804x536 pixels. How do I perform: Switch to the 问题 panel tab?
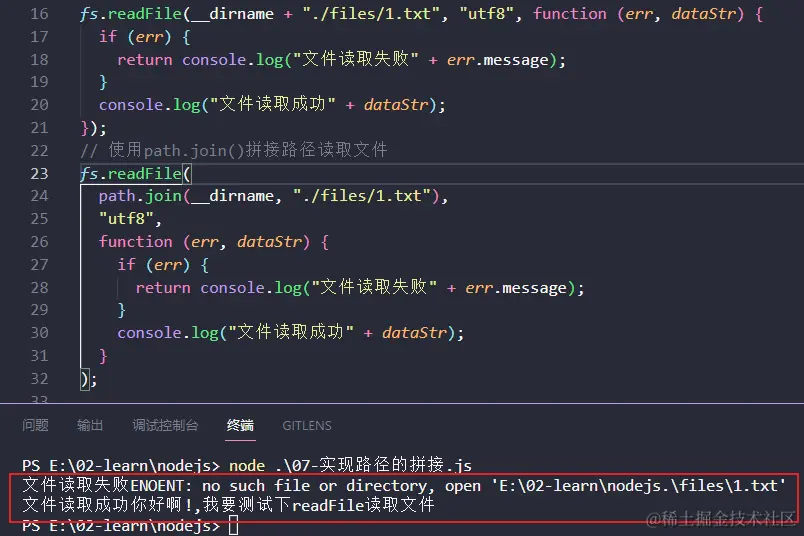[35, 425]
